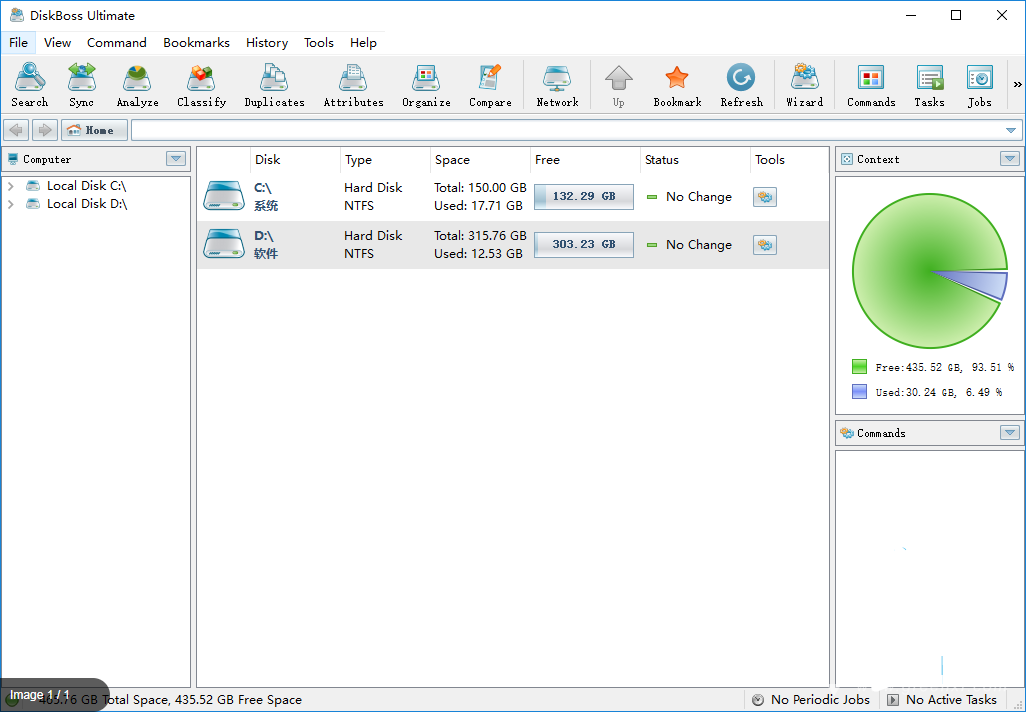
Task: Click the Home button
Action: click(94, 130)
